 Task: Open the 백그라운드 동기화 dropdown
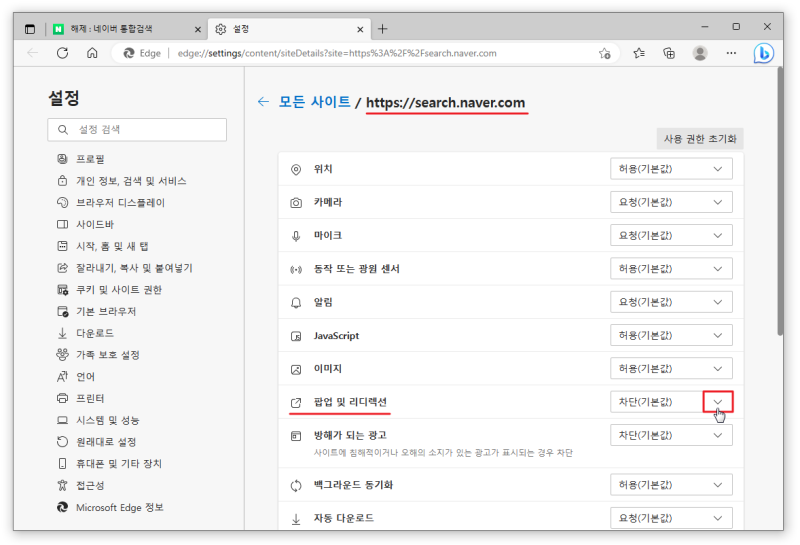tap(671, 485)
